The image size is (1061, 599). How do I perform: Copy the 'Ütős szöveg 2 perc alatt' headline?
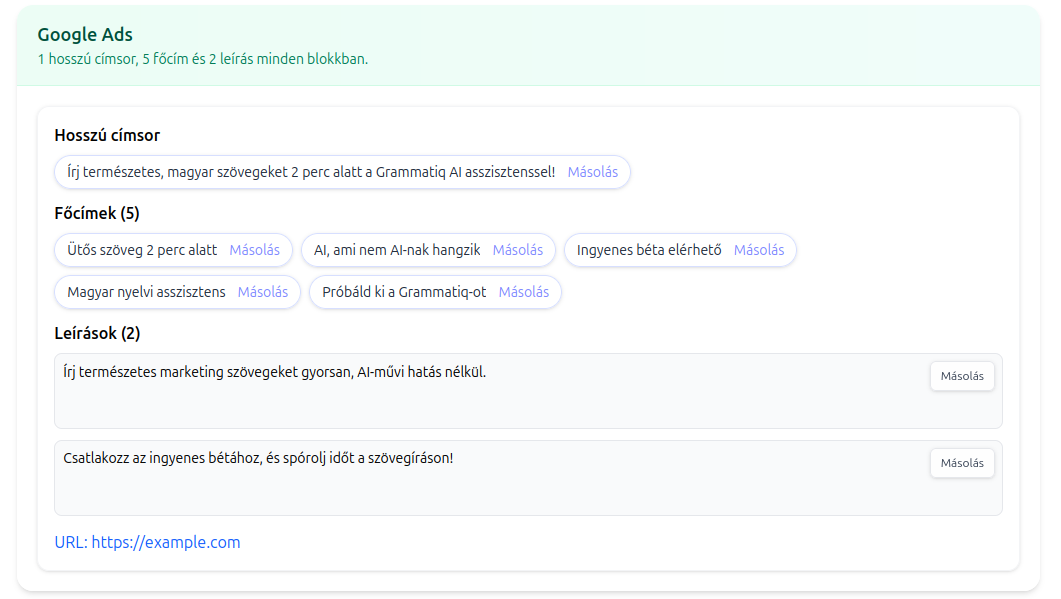(254, 250)
